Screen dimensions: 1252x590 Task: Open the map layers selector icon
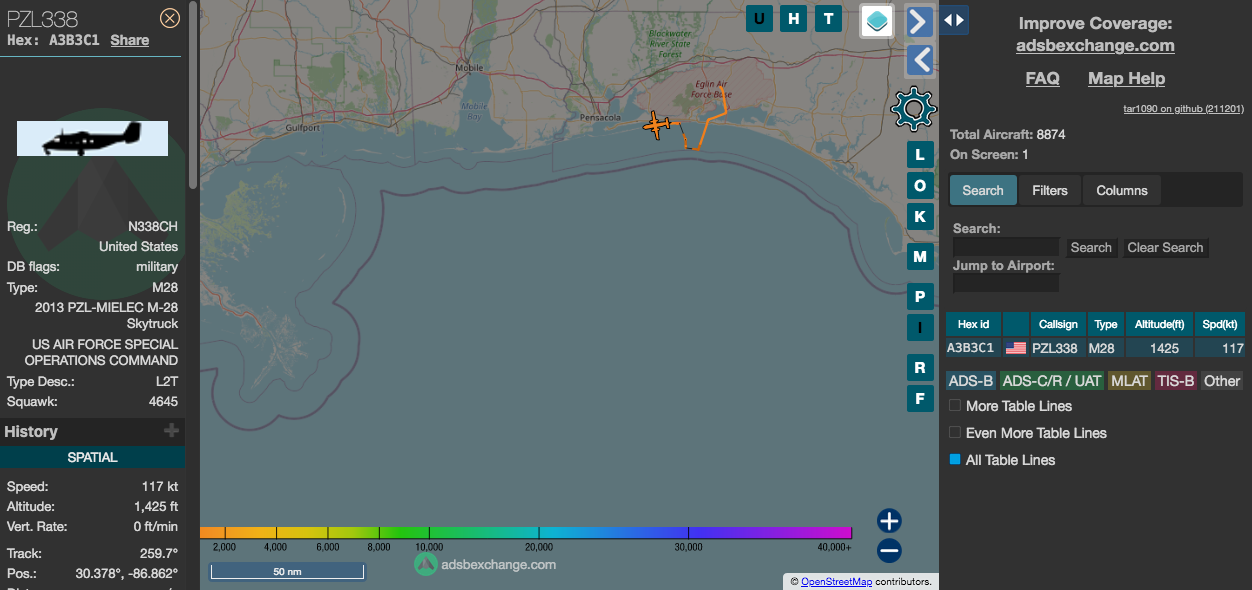coord(878,20)
